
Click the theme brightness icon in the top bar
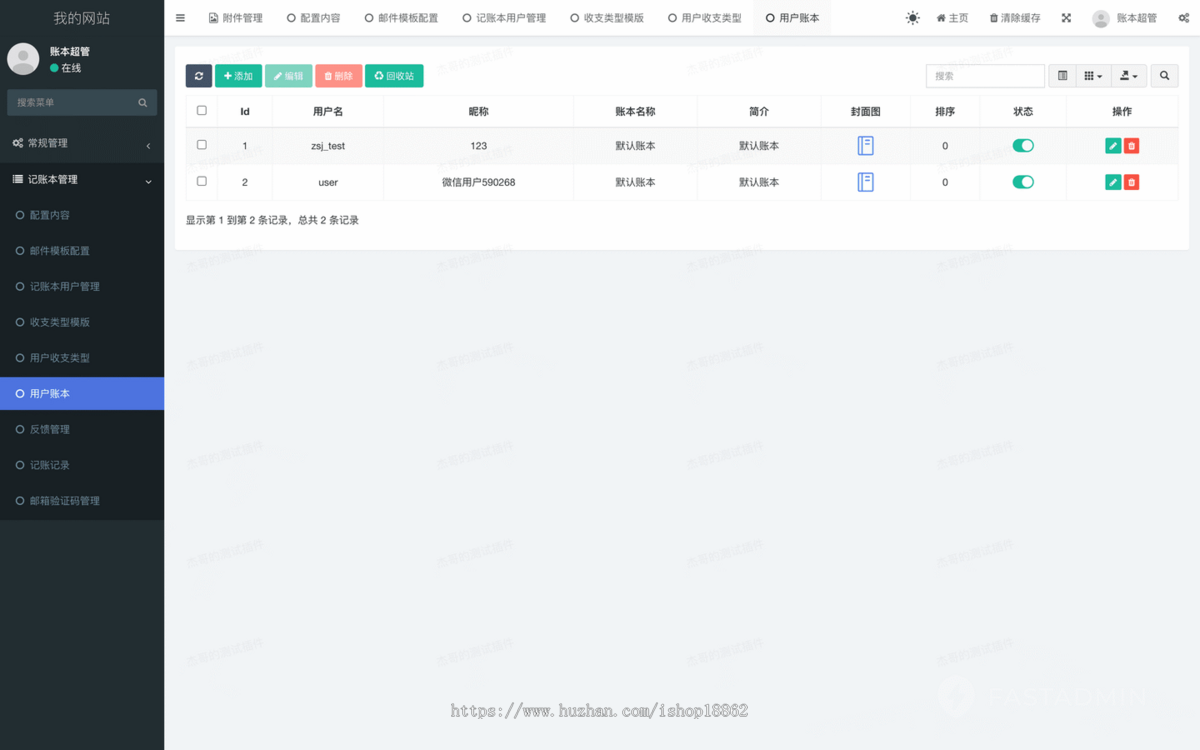pyautogui.click(x=911, y=17)
